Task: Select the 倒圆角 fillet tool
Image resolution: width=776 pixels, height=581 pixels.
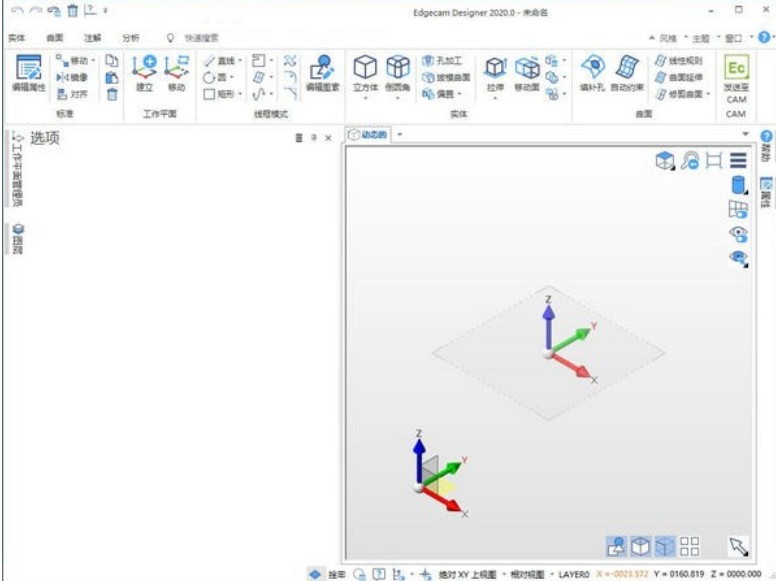Action: point(397,73)
